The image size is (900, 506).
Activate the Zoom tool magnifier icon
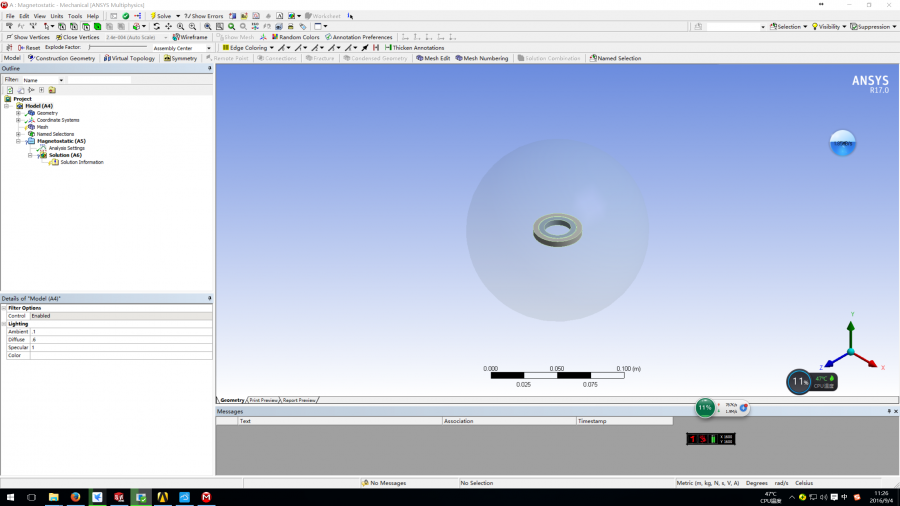coord(180,26)
